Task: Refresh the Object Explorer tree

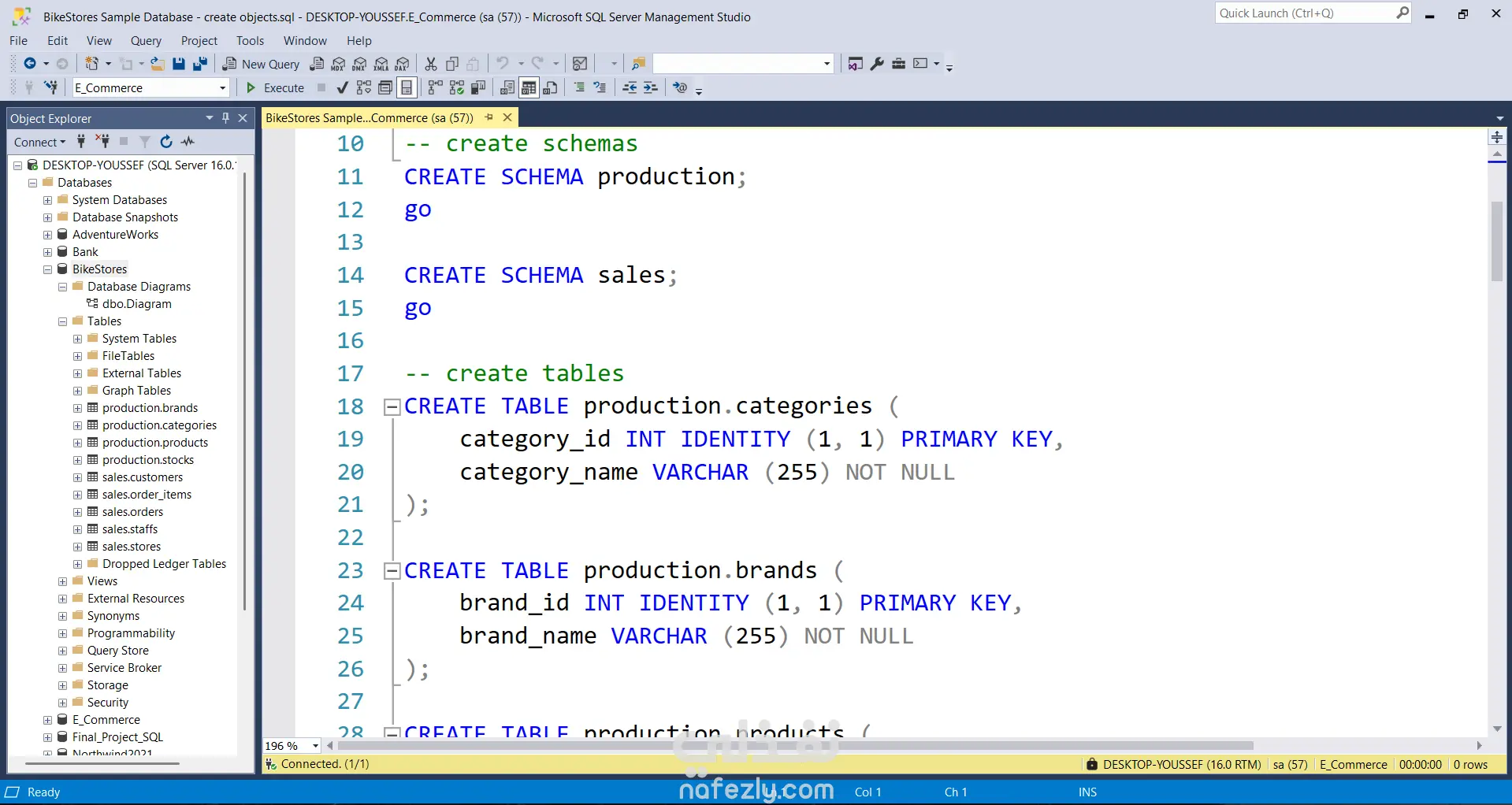Action: tap(166, 142)
